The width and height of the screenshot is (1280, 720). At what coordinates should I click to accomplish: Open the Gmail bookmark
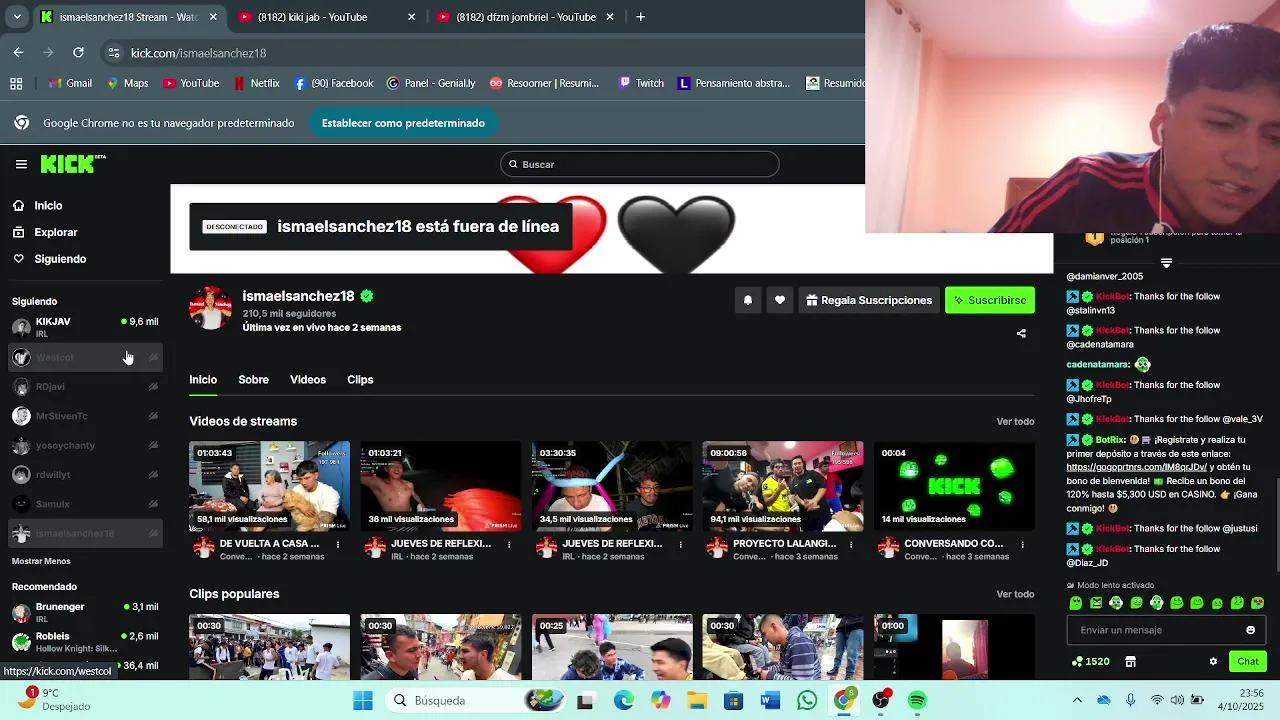pyautogui.click(x=69, y=83)
